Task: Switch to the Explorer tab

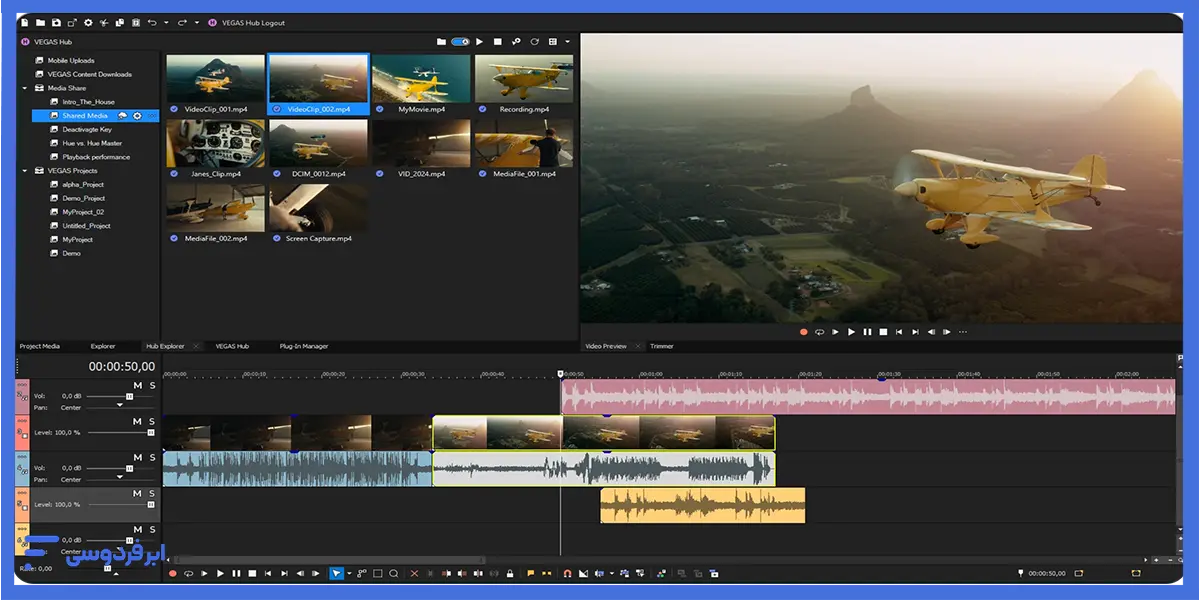Action: point(103,346)
